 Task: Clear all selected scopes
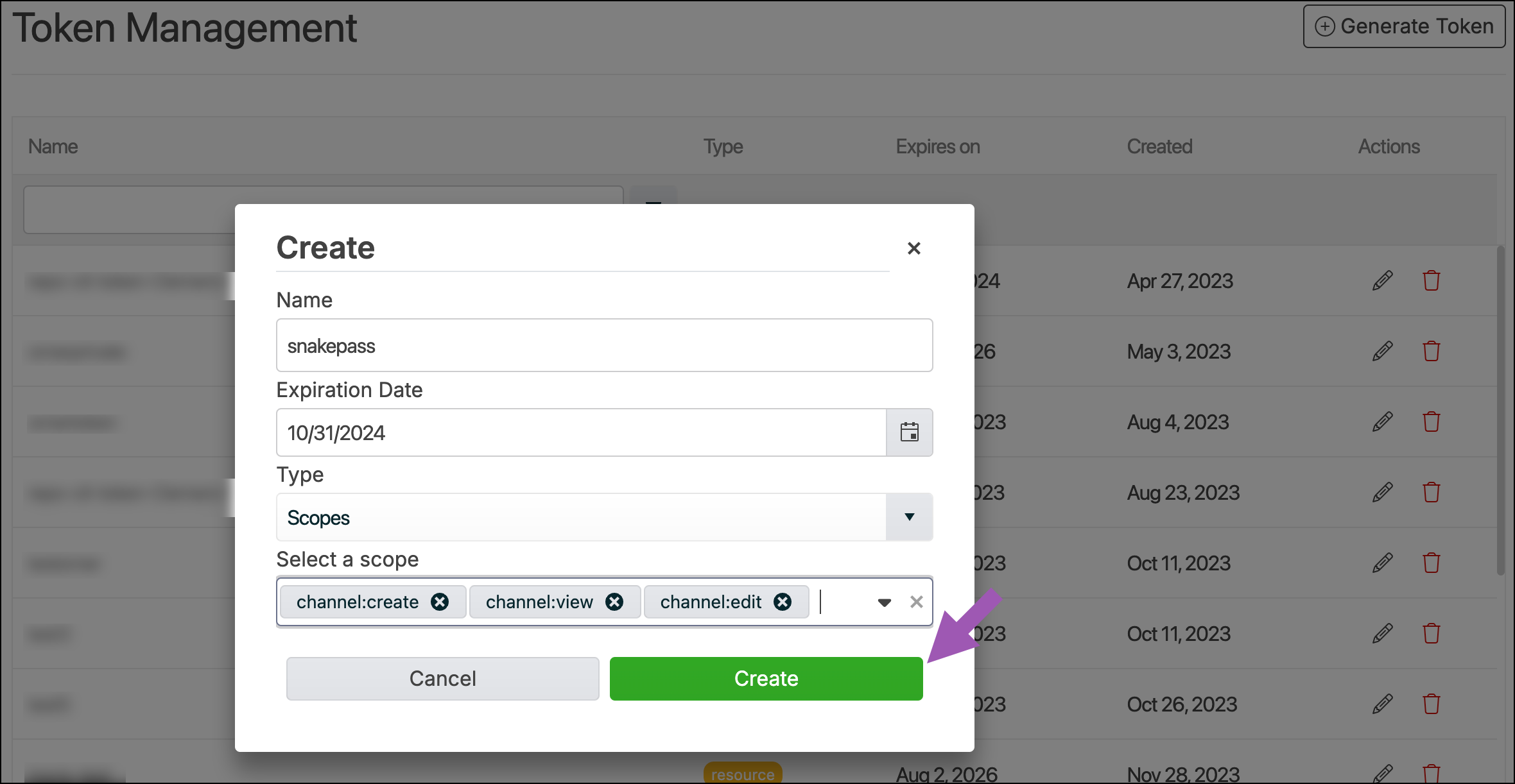tap(916, 602)
